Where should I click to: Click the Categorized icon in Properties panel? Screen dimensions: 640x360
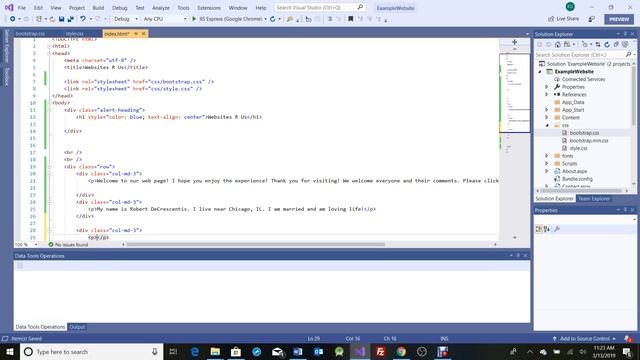(x=539, y=229)
